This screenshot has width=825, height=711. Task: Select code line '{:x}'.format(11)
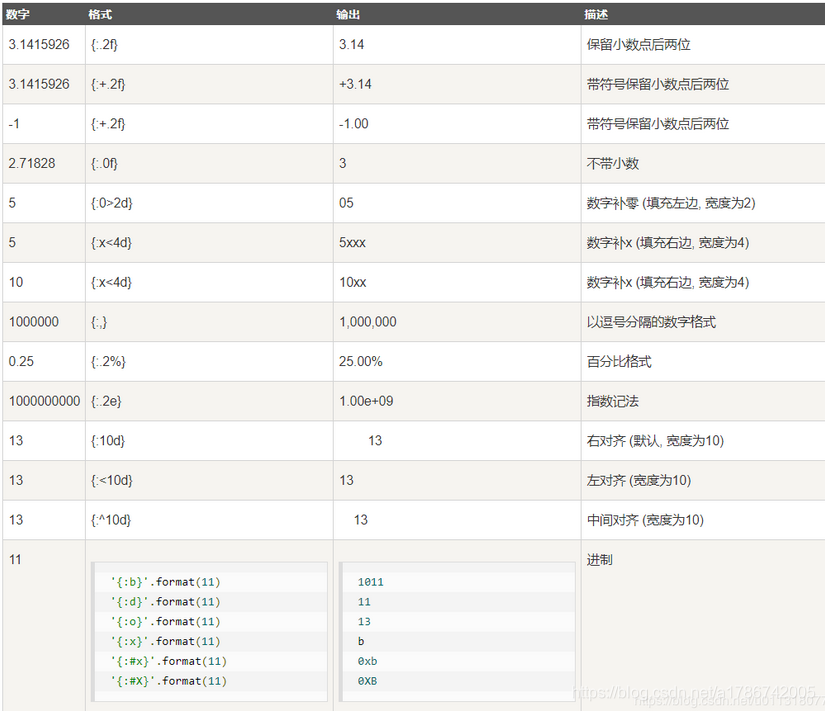tap(165, 642)
